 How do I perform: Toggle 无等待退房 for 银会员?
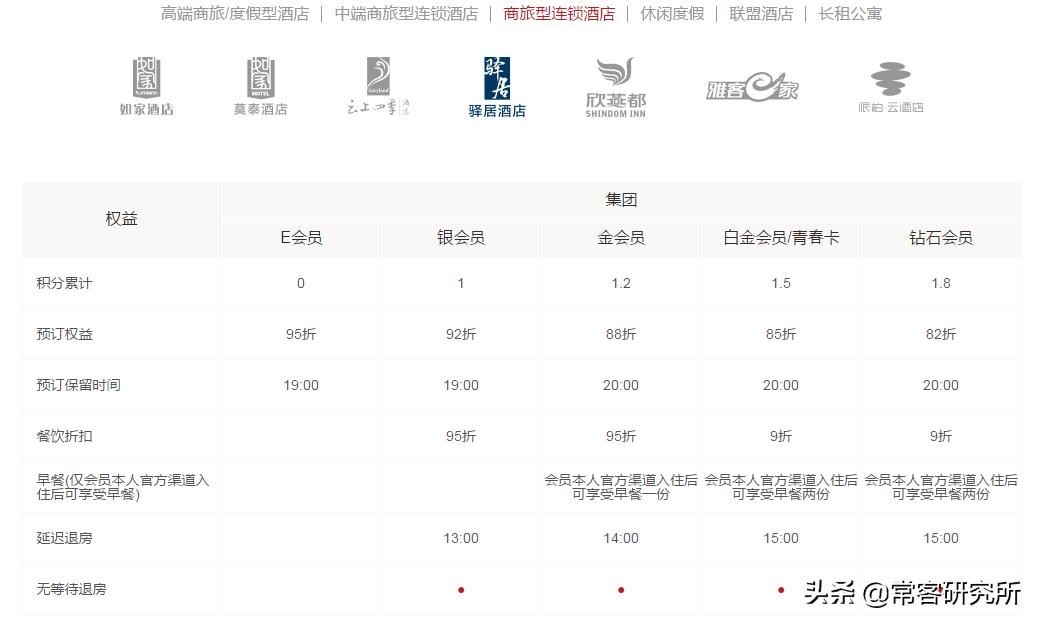461,589
